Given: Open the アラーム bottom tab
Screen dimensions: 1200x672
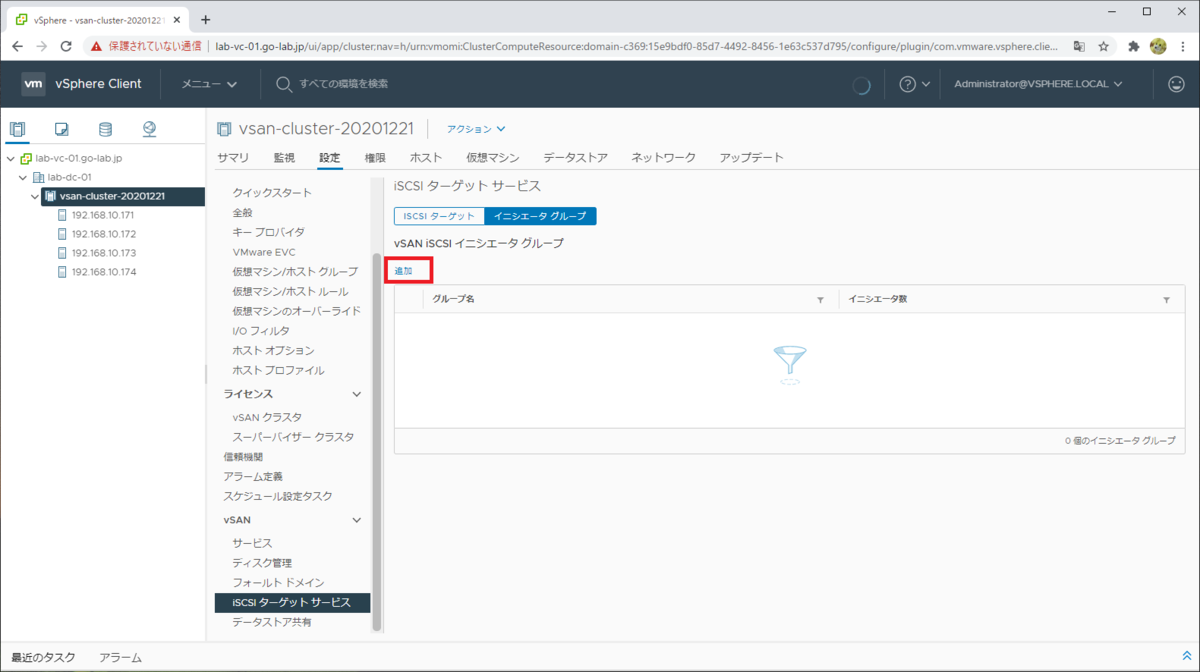Looking at the screenshot, I should click(x=120, y=657).
